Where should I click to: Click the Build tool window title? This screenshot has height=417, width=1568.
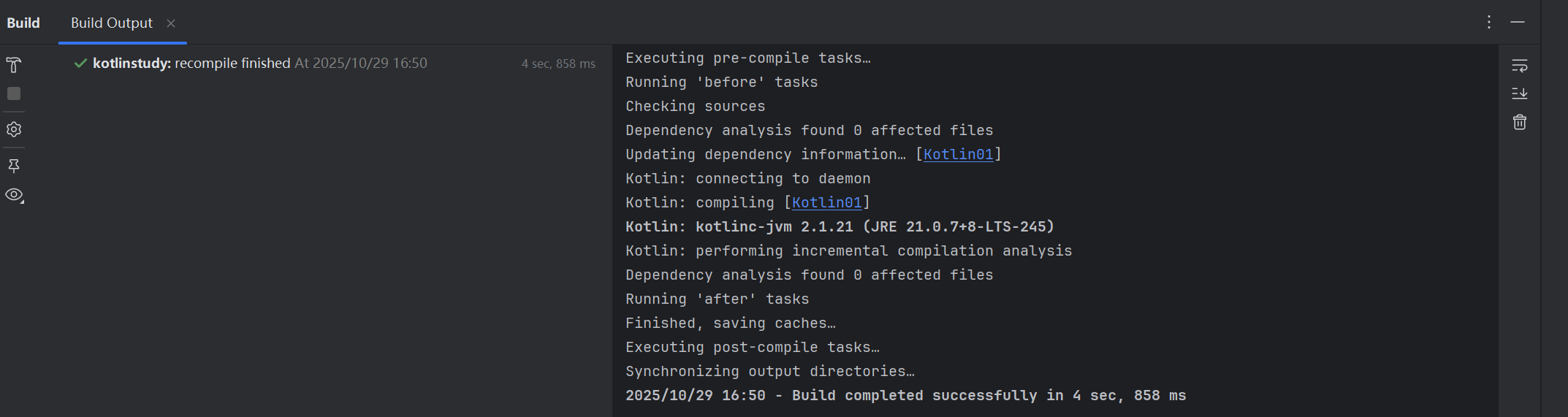pyautogui.click(x=23, y=23)
